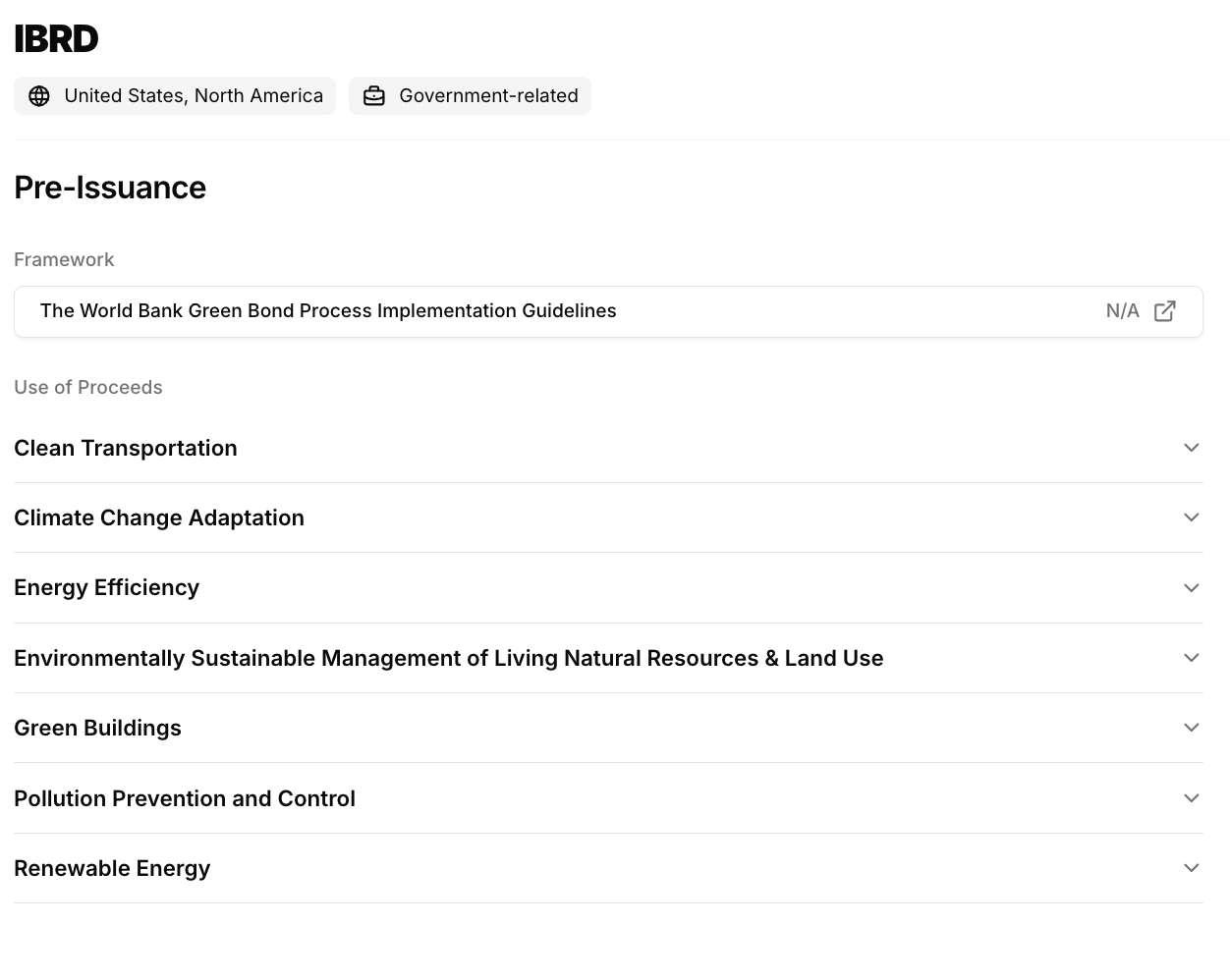
Task: Expand Clean Transportation chevron
Action: [1192, 448]
